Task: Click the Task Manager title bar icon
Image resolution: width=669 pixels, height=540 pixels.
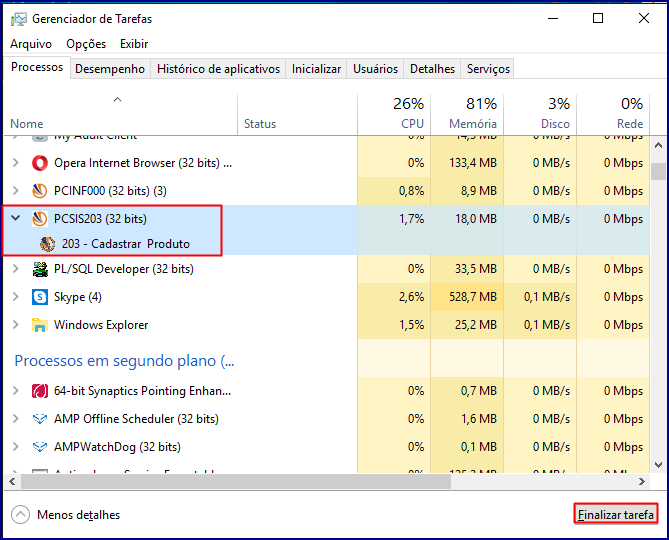Action: click(x=18, y=19)
